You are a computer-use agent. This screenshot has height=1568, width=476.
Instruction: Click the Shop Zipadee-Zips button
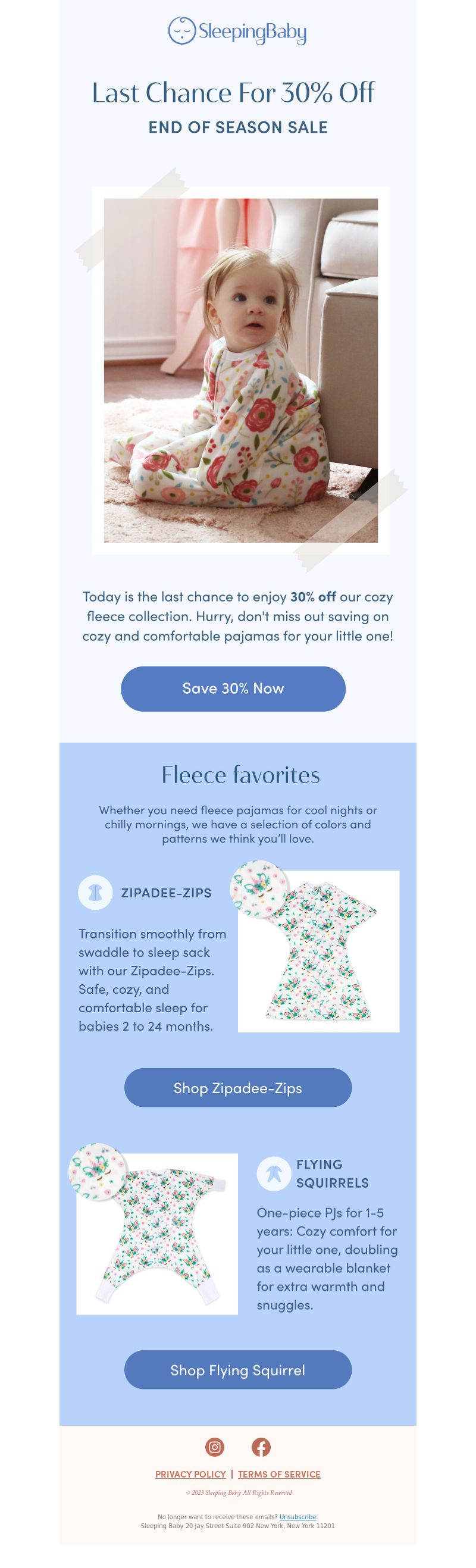pyautogui.click(x=238, y=1087)
